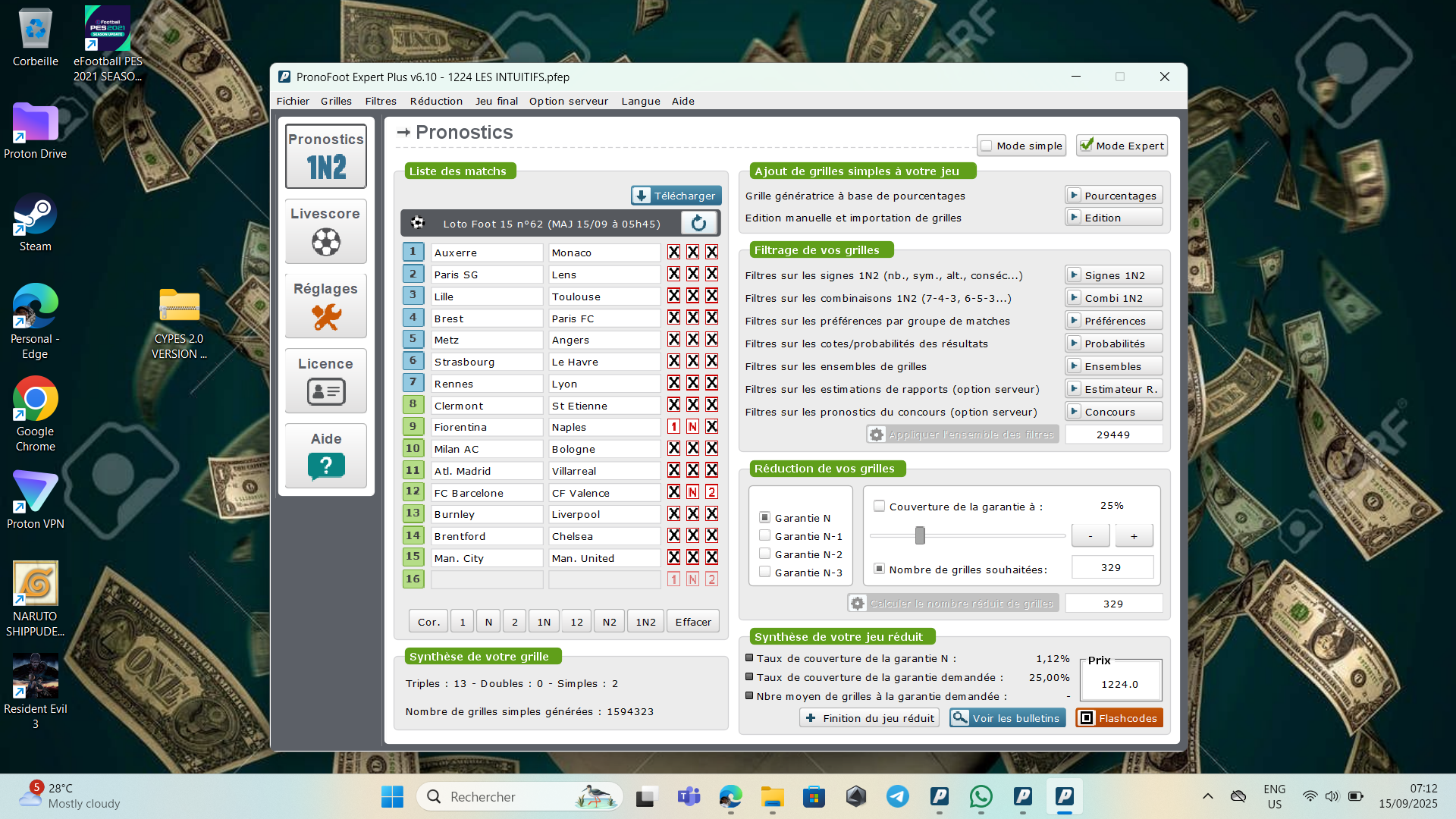
Task: Tick the Garantie N-1 checkbox
Action: pyautogui.click(x=765, y=536)
